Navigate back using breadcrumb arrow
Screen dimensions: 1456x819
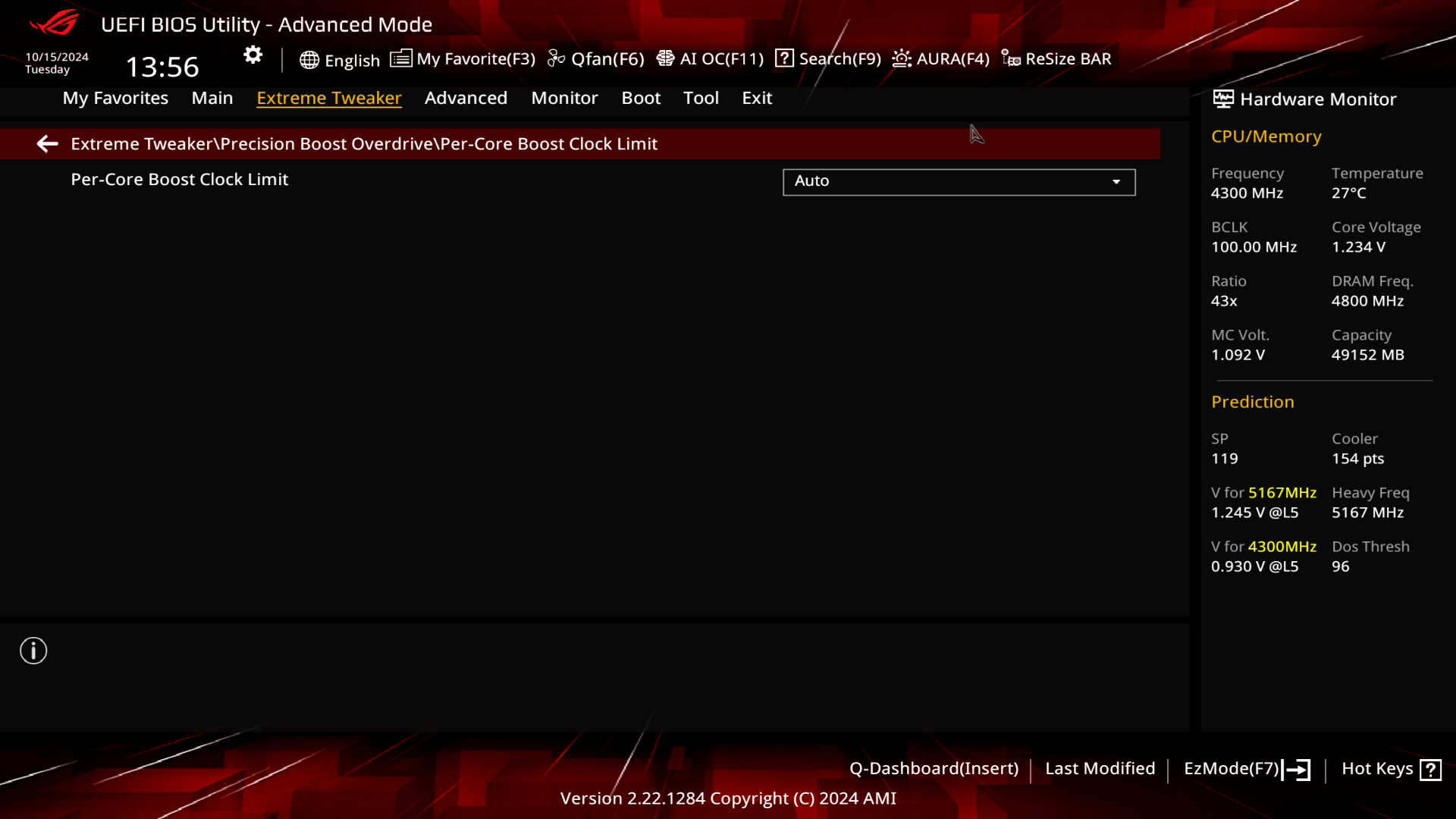47,143
